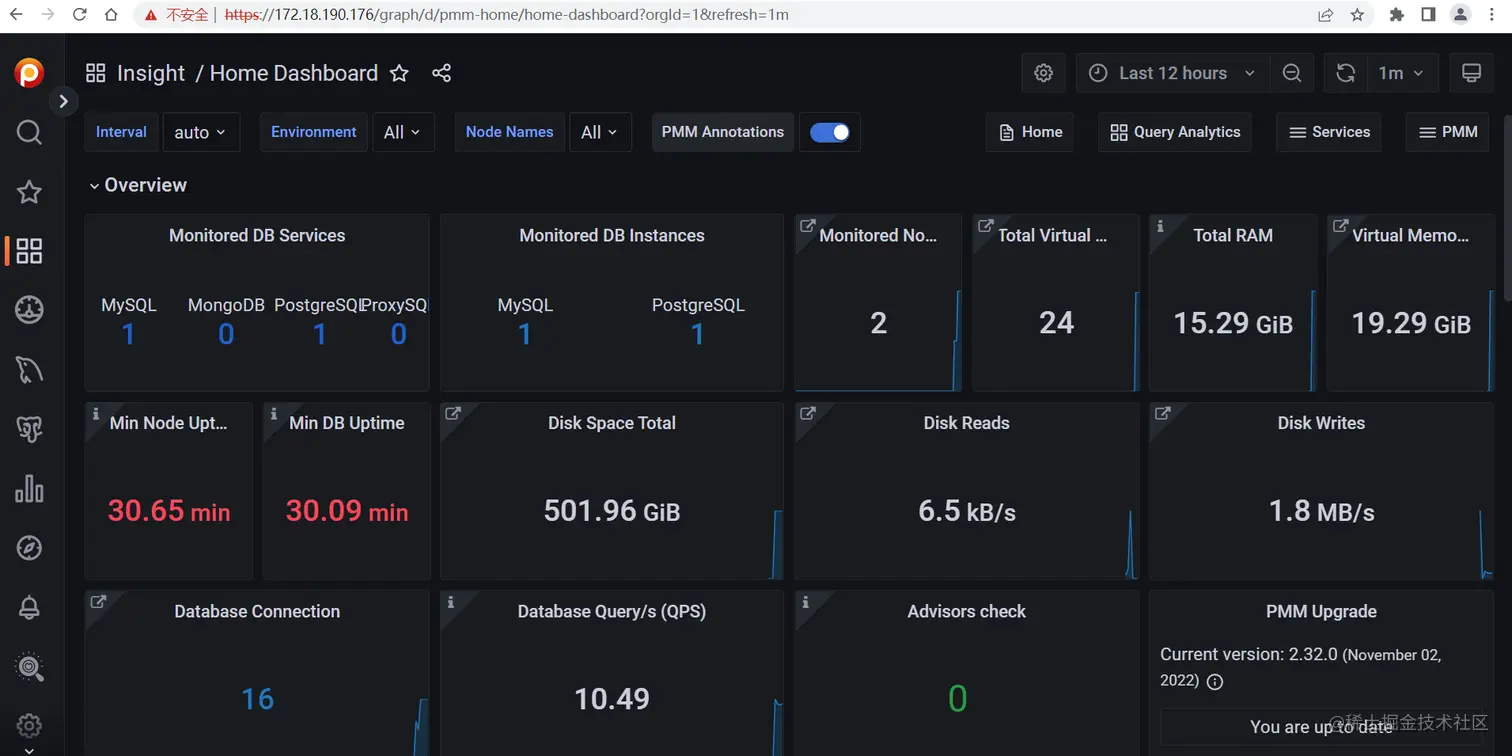Open the Monitored Nodes panel link icon

click(808, 226)
